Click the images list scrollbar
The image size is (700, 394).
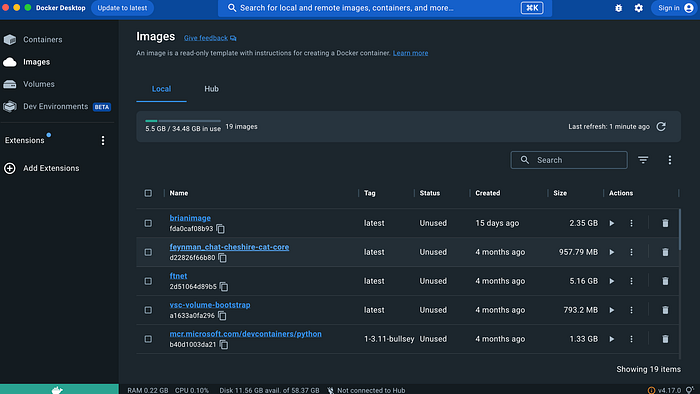coord(680,230)
